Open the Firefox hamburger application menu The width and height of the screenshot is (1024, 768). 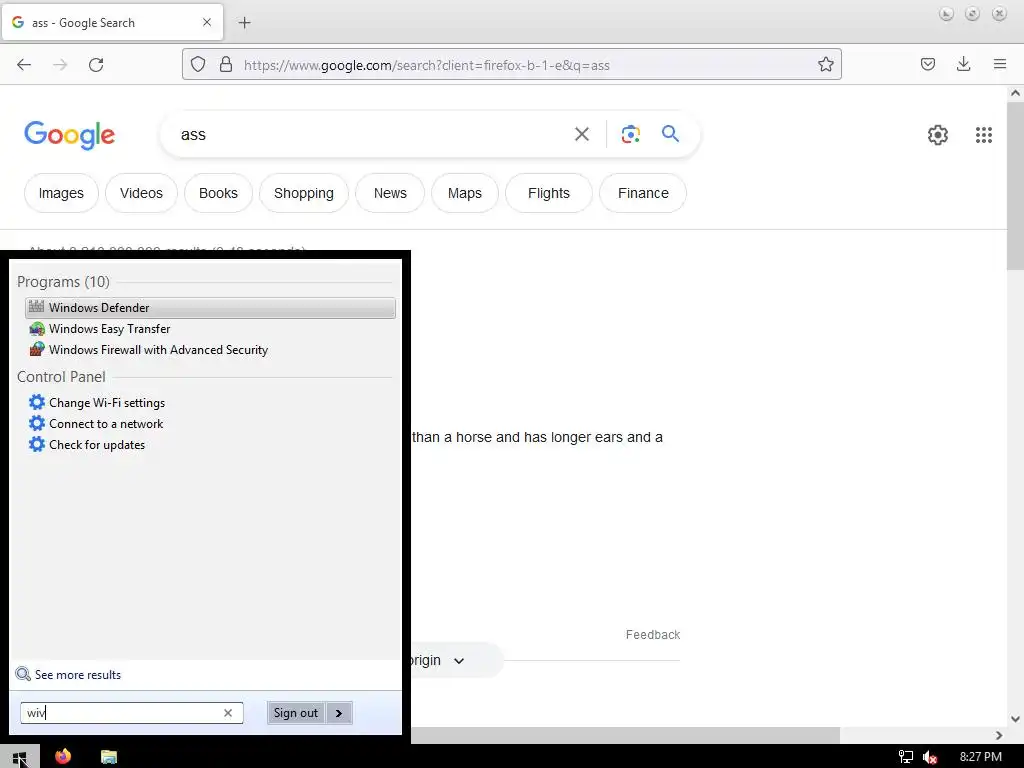[x=1000, y=64]
